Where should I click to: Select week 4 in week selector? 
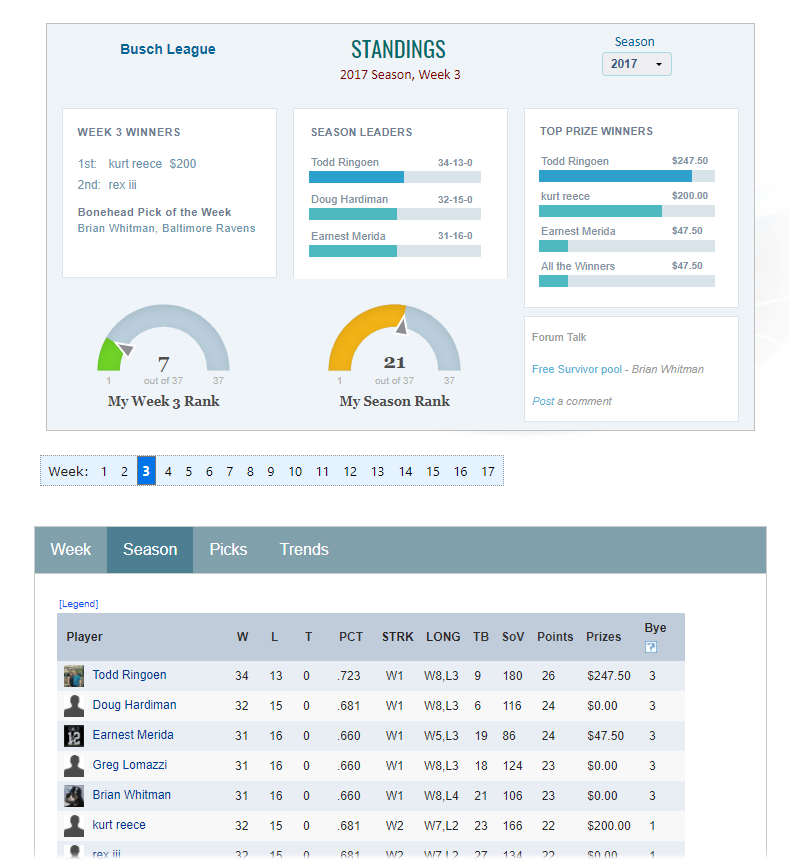tap(168, 472)
